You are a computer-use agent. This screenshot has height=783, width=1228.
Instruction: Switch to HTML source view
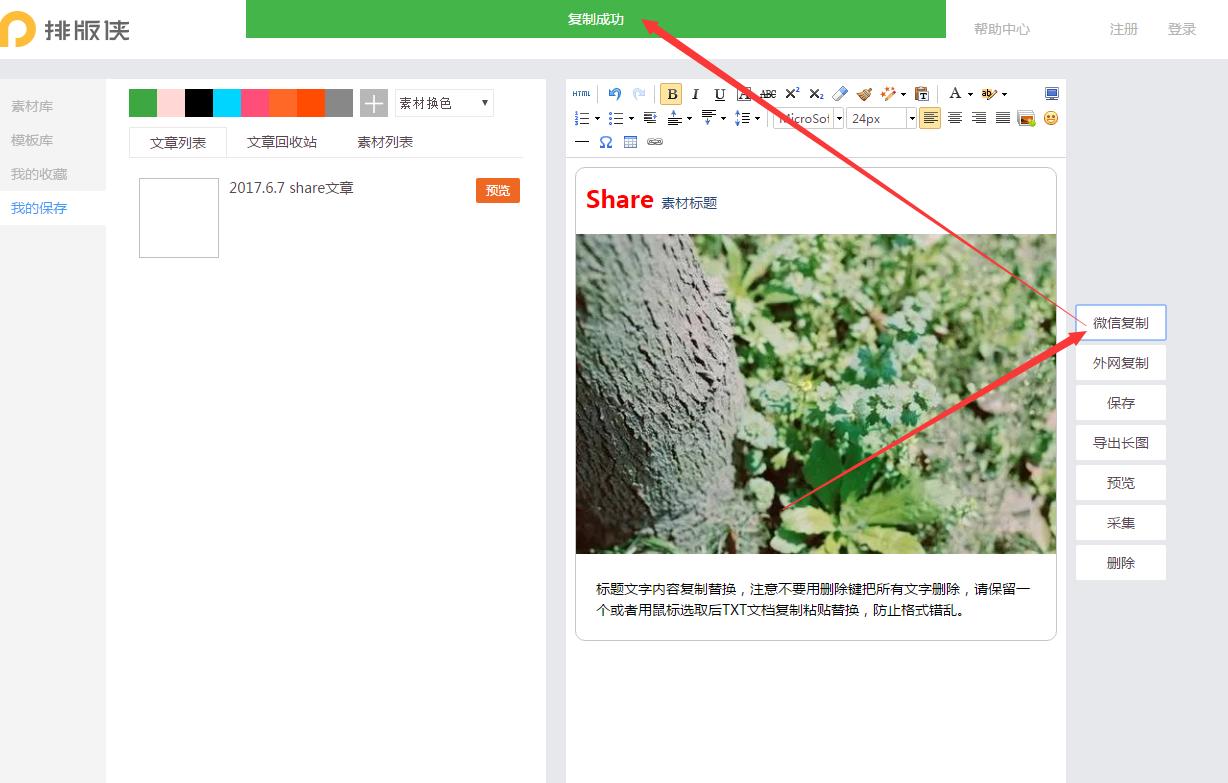[x=581, y=93]
